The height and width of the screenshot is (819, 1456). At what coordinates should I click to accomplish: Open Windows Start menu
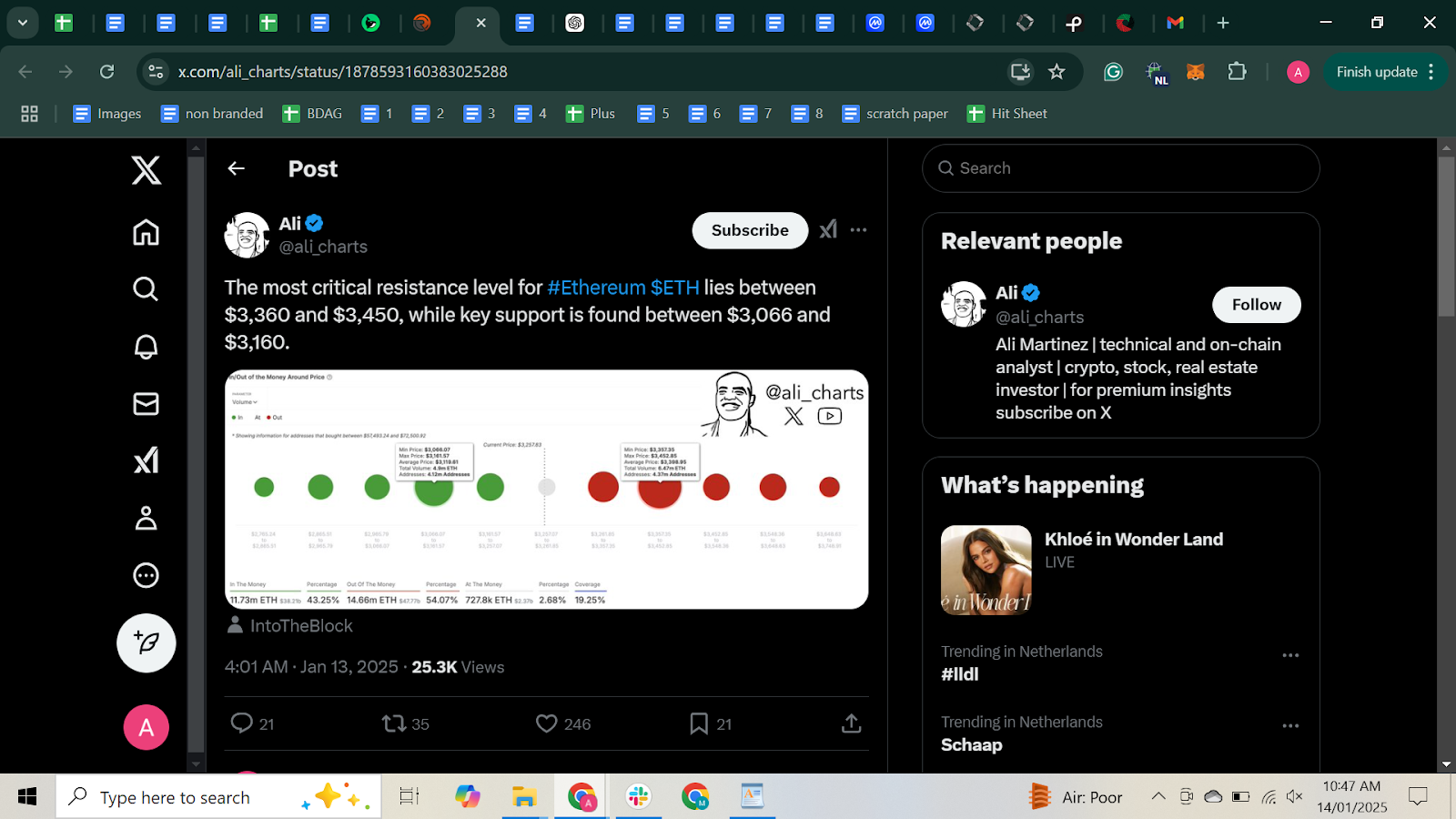click(27, 796)
